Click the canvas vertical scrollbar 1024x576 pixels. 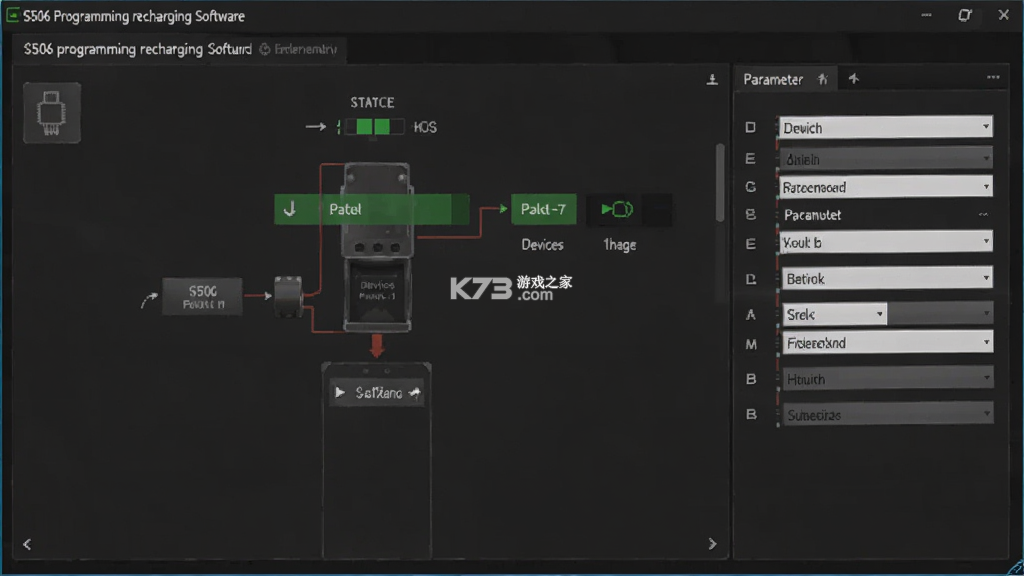720,183
